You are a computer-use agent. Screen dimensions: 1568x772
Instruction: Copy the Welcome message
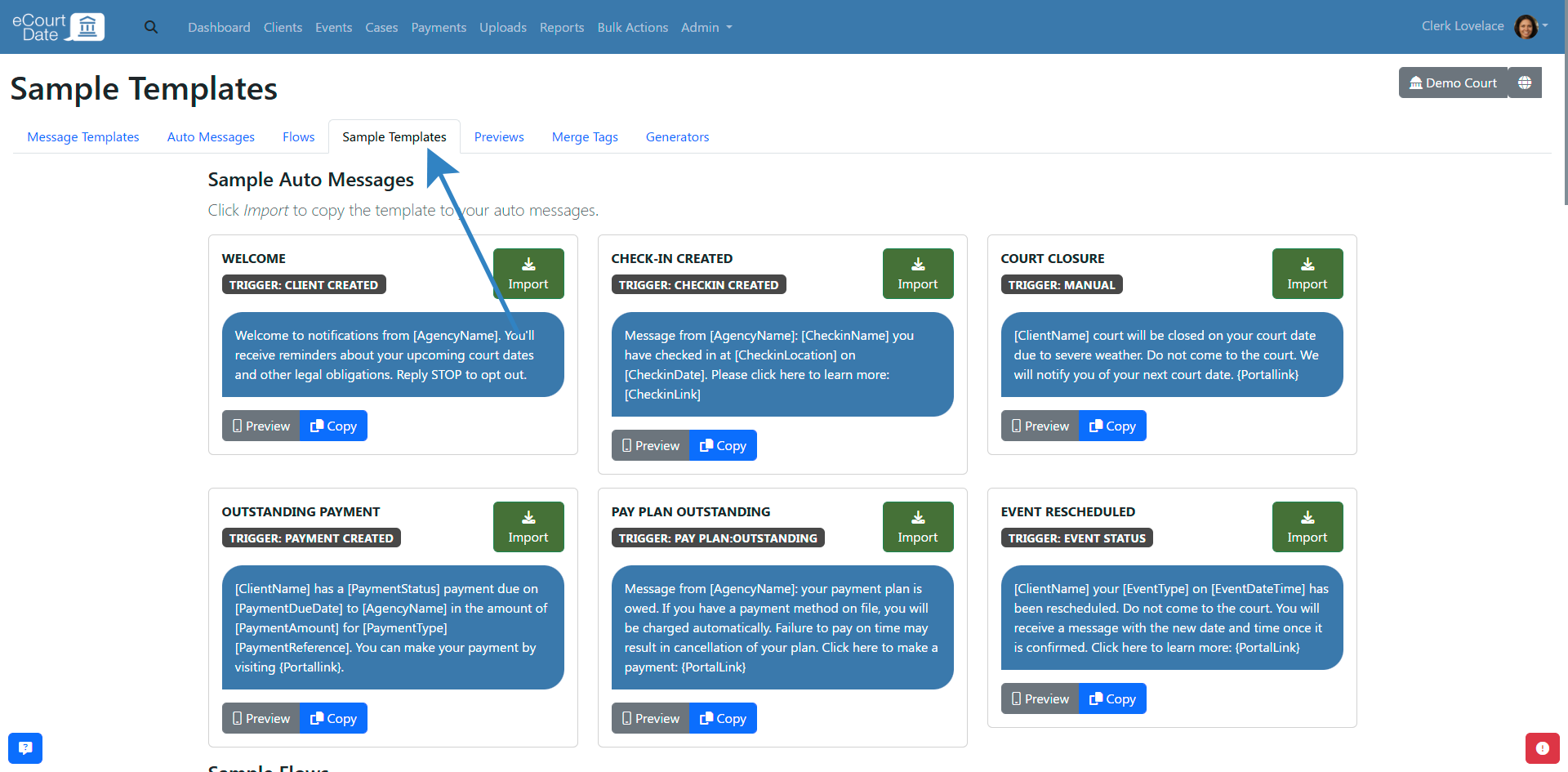333,426
